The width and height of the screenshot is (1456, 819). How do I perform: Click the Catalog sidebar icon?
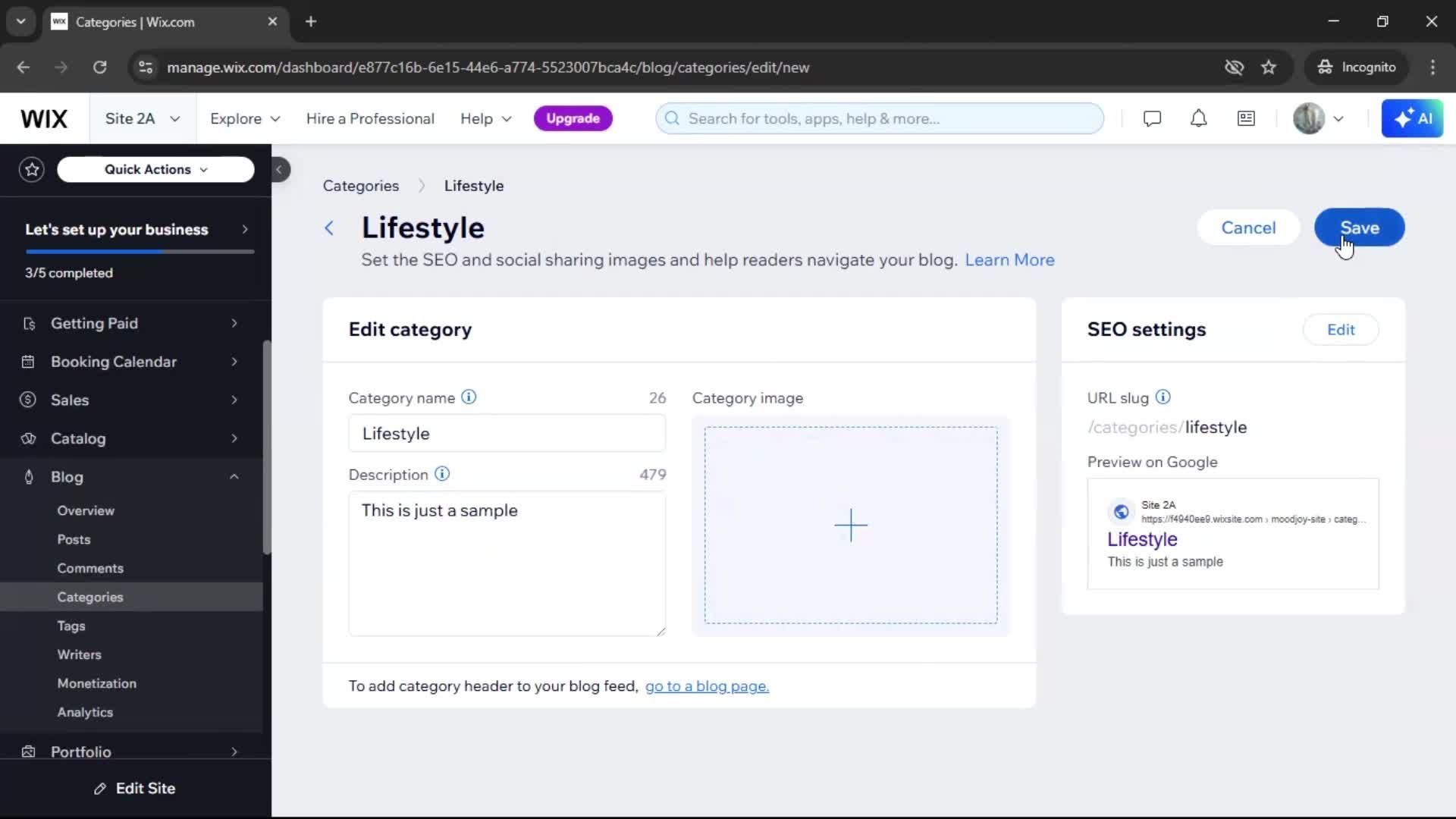(28, 438)
